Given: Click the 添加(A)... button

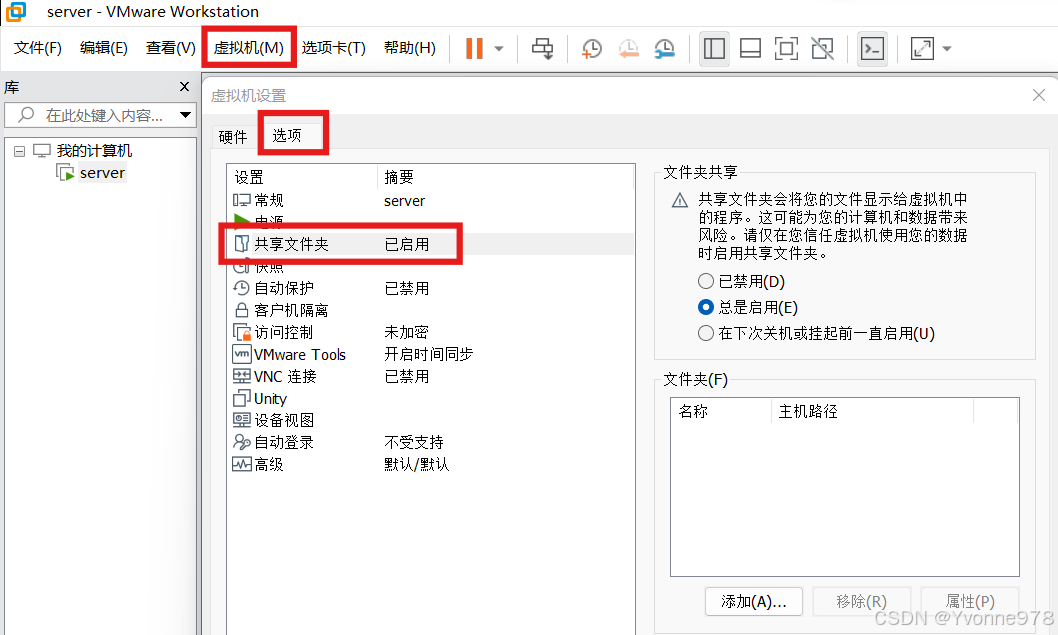Looking at the screenshot, I should pyautogui.click(x=754, y=601).
